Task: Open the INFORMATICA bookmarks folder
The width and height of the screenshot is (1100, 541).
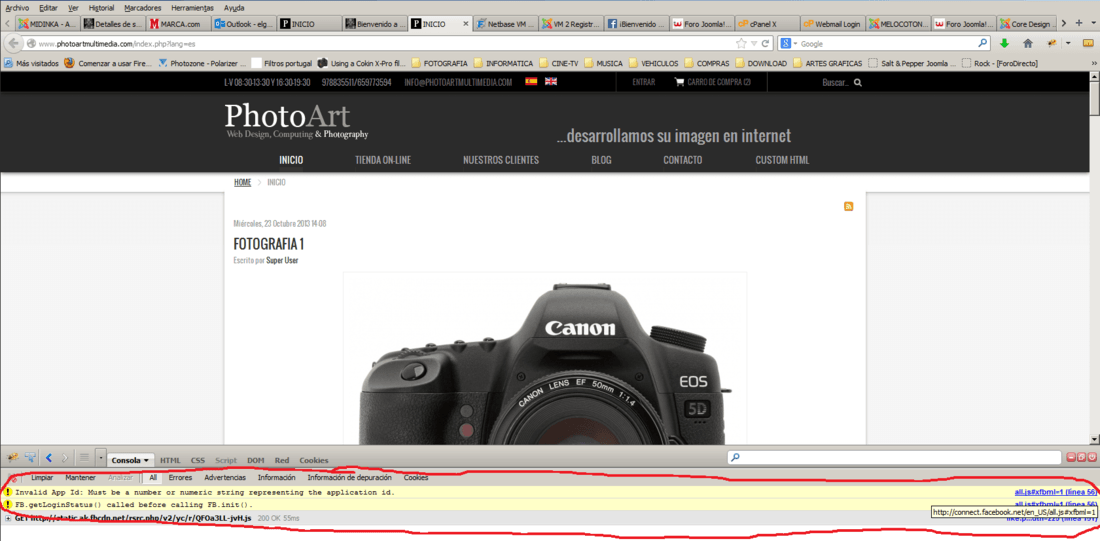Action: click(502, 63)
